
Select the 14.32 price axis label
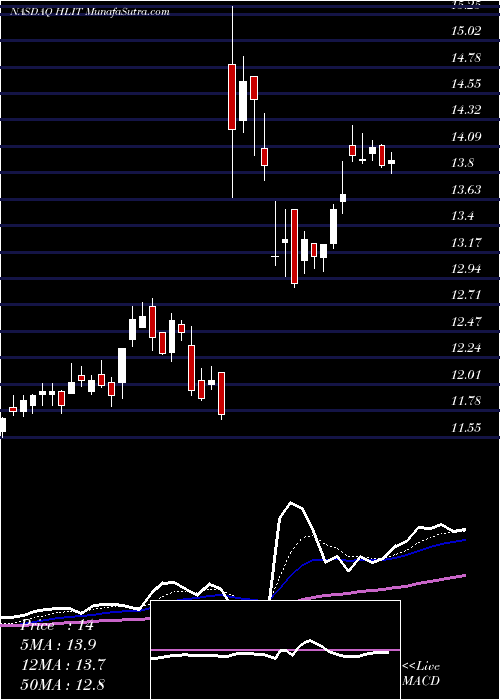[x=467, y=110]
